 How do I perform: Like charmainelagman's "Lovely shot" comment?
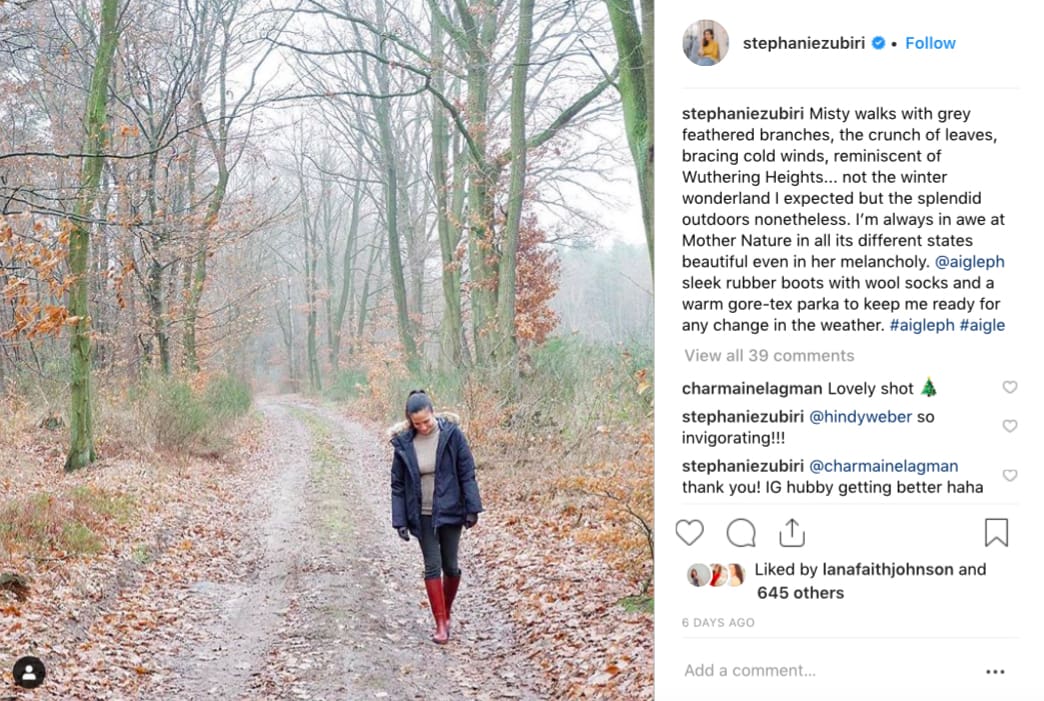tap(1010, 388)
